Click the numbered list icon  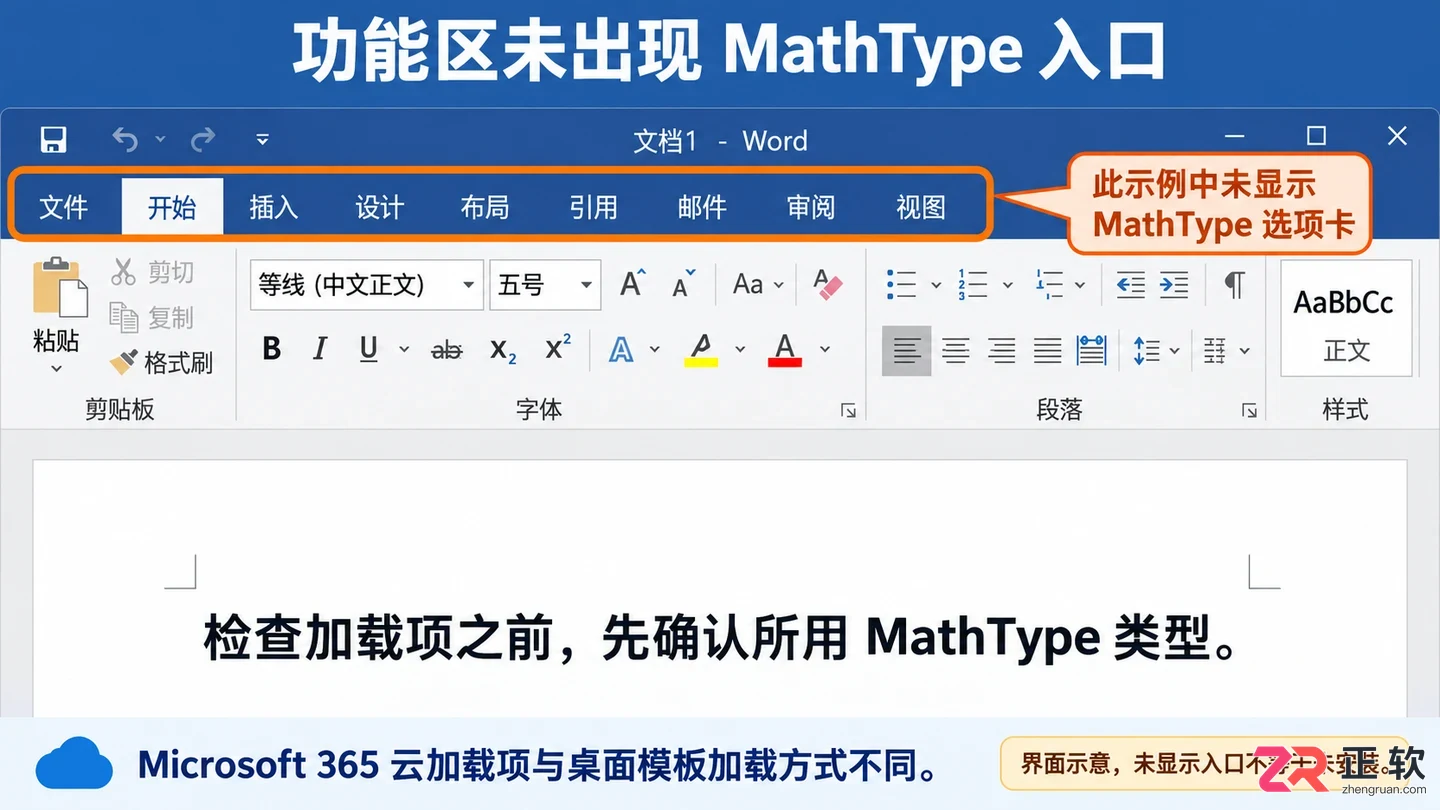click(x=973, y=285)
